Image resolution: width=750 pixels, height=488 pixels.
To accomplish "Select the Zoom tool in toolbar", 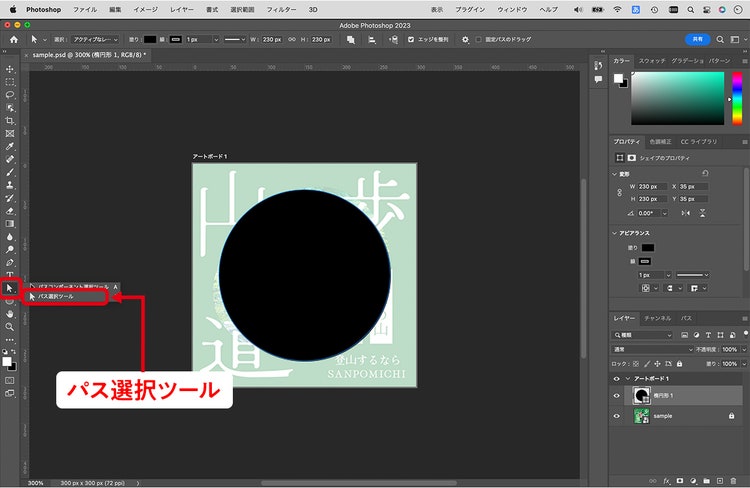I will (x=10, y=327).
